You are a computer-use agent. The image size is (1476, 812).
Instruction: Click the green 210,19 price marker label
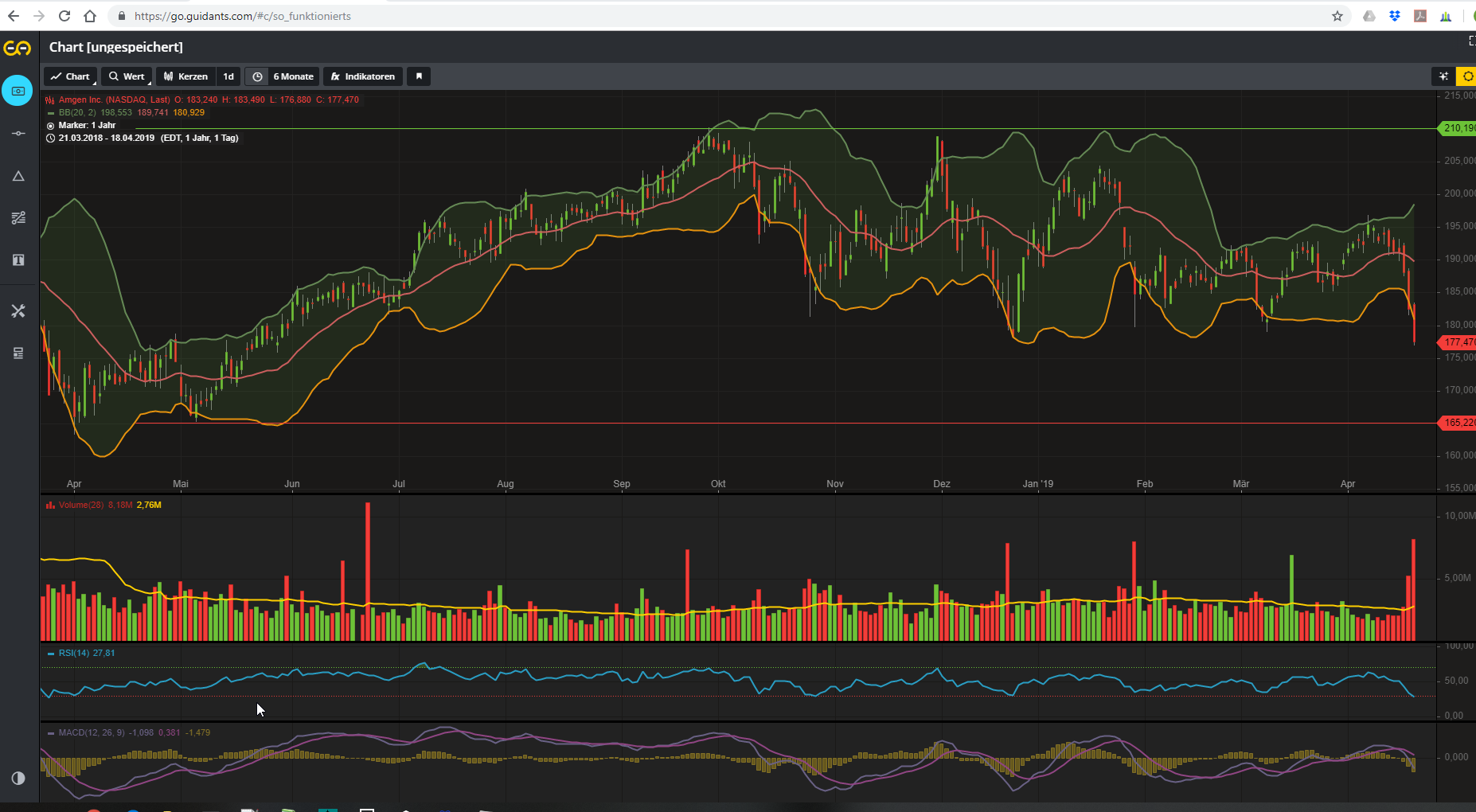(1457, 128)
